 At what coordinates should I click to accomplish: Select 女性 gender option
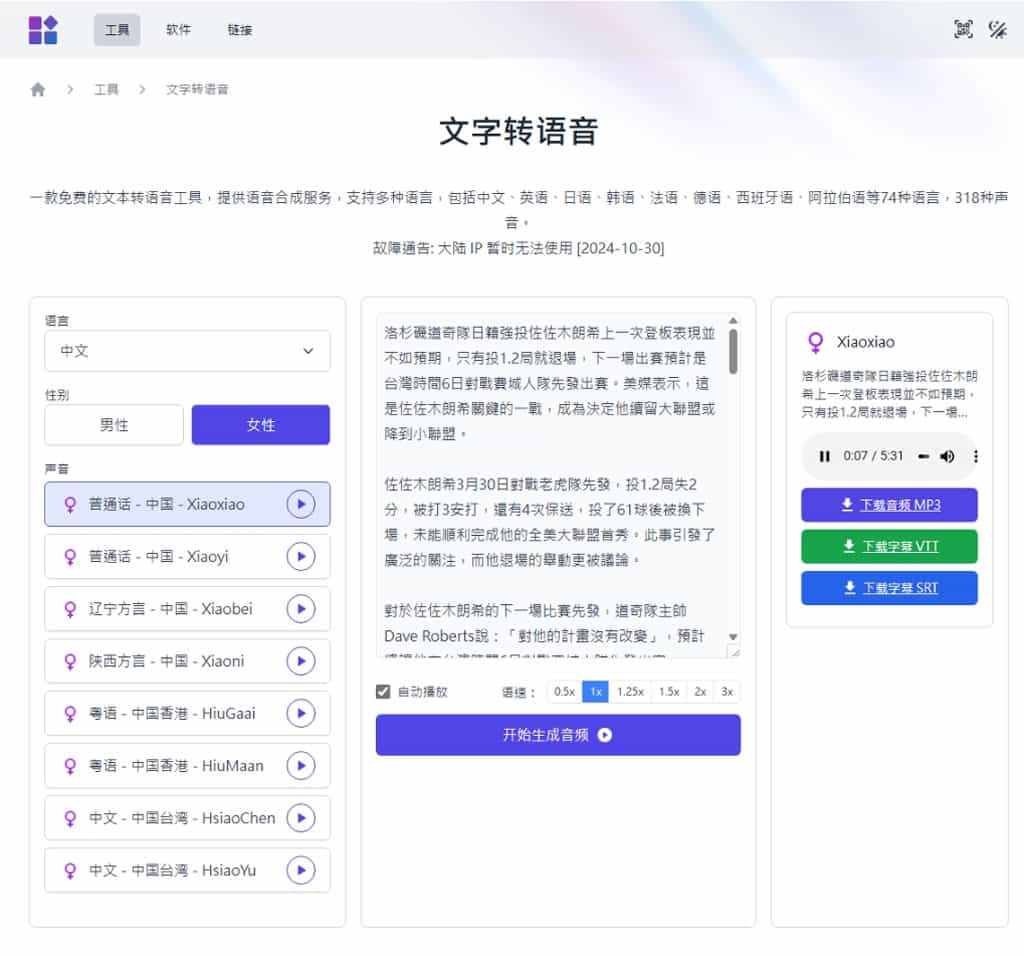click(x=260, y=425)
